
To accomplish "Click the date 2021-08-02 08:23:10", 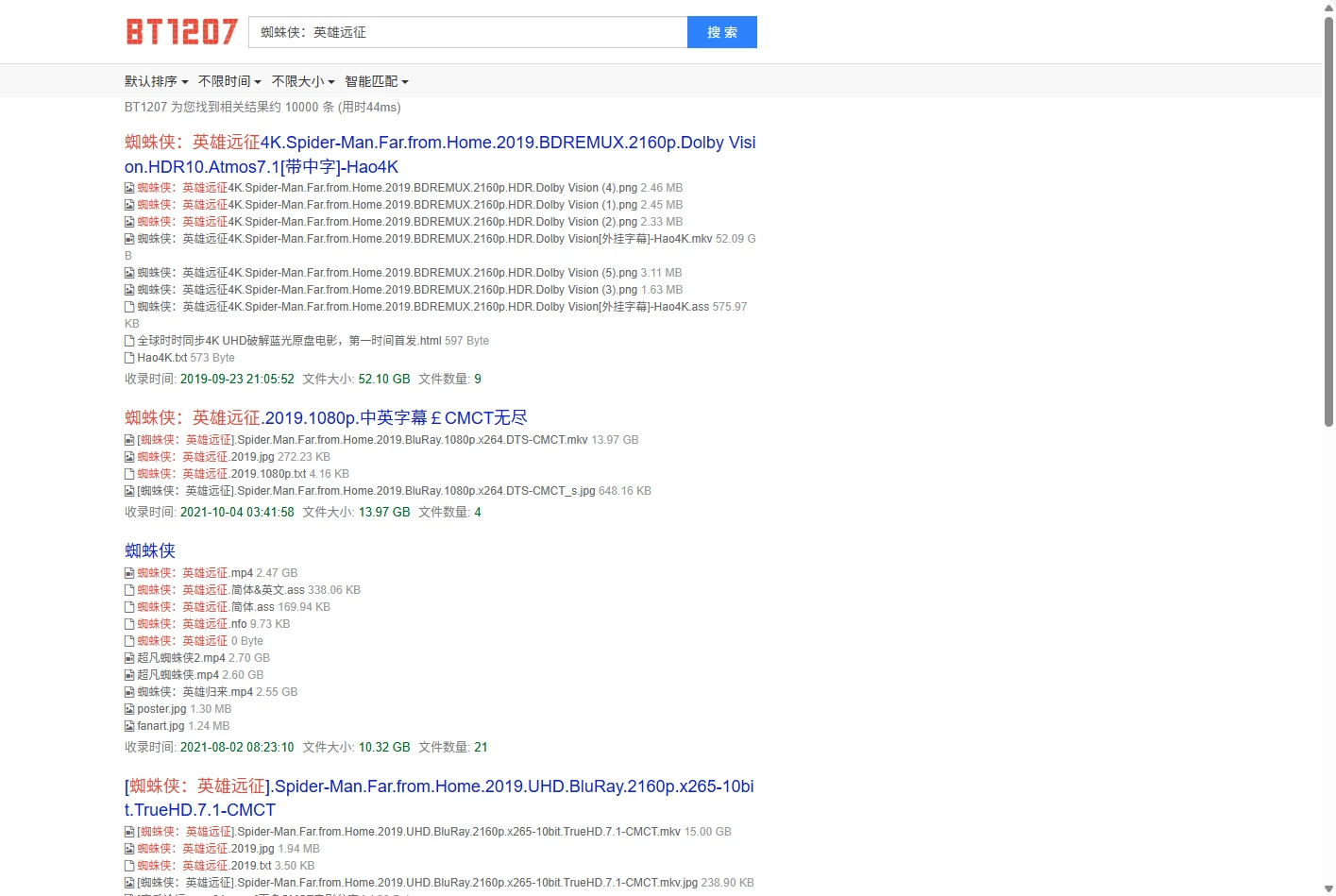I will coord(237,747).
